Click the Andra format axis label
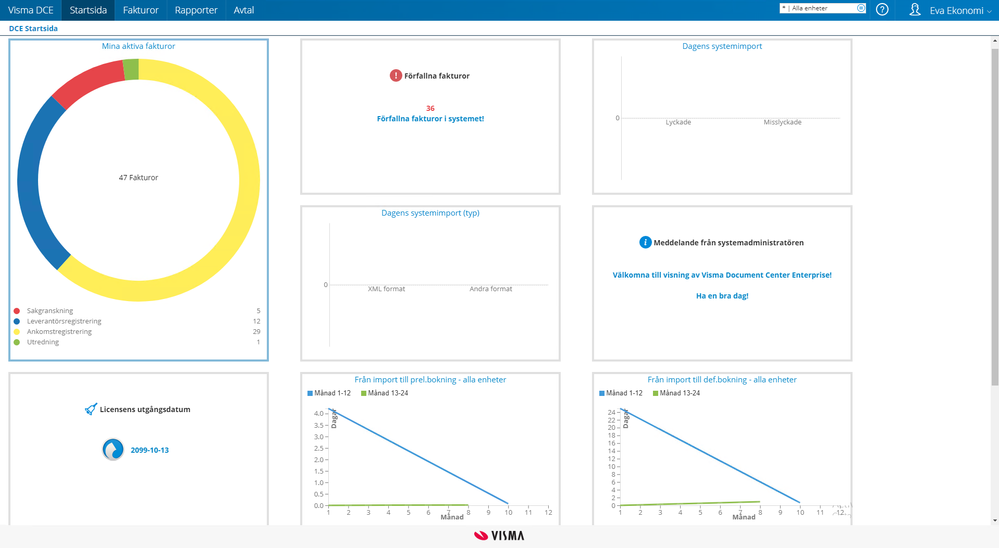The width and height of the screenshot is (999, 548). point(491,289)
